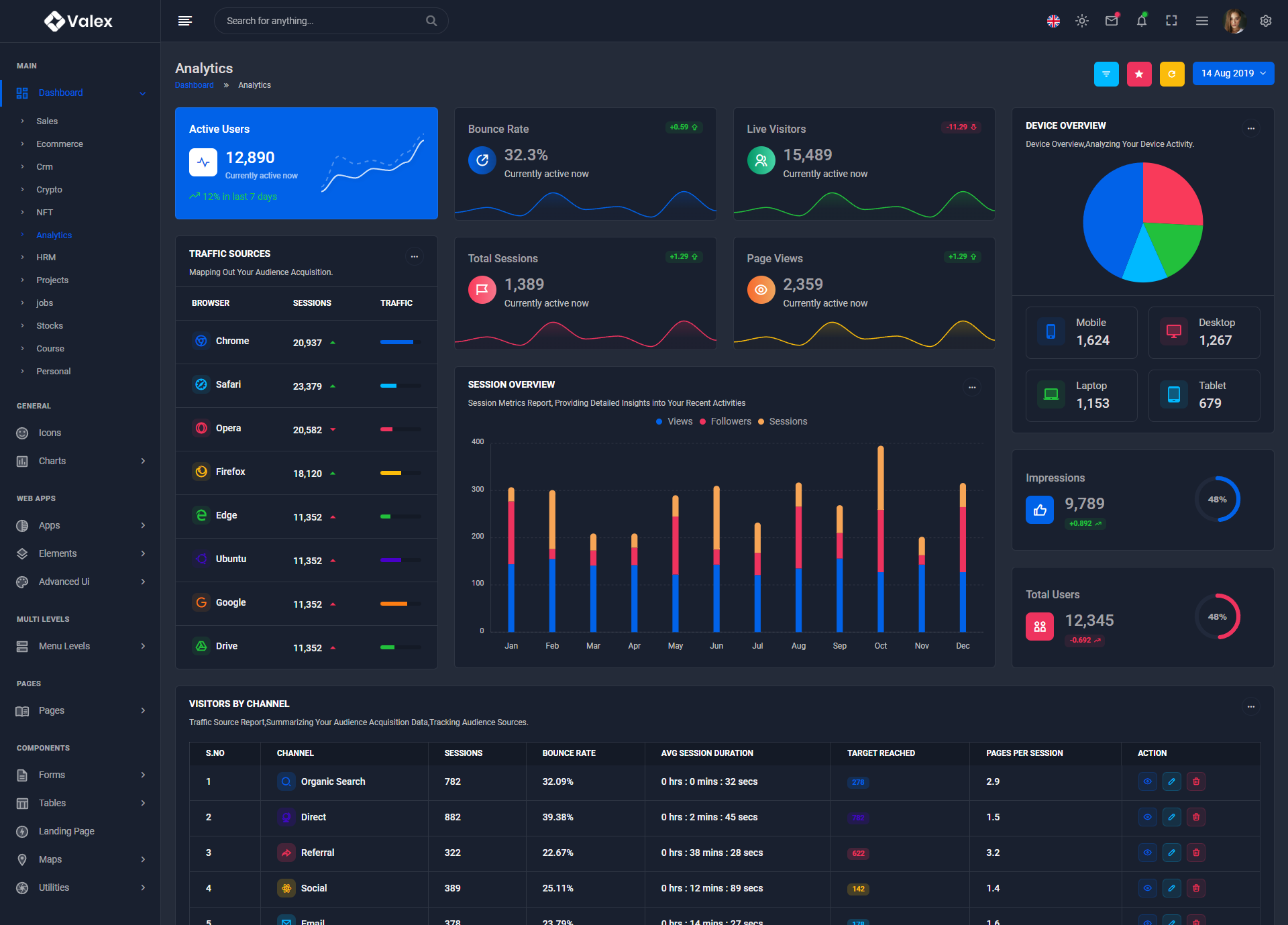Toggle the light/dark theme sun icon
Image resolution: width=1288 pixels, height=925 pixels.
tap(1081, 21)
